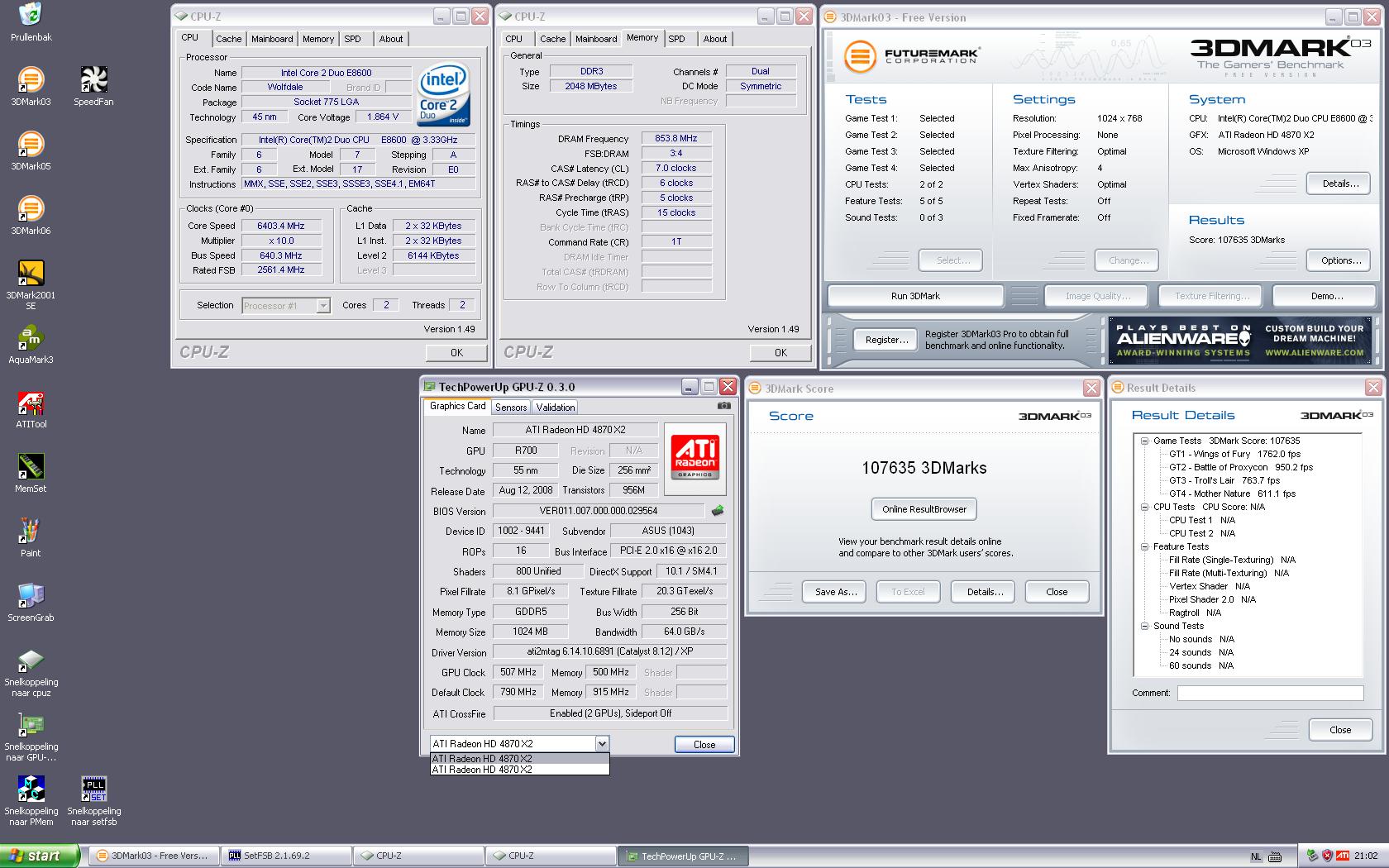
Task: Click the NL language indicator
Action: coord(1256,856)
